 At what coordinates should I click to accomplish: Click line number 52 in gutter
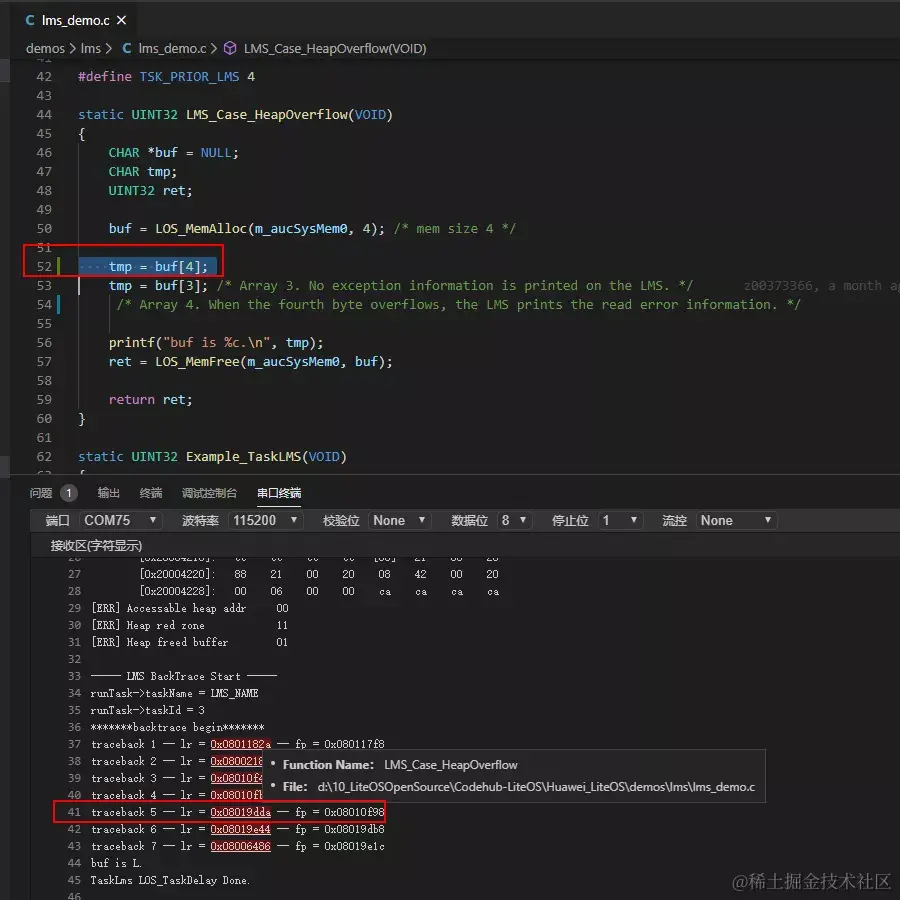pyautogui.click(x=44, y=266)
